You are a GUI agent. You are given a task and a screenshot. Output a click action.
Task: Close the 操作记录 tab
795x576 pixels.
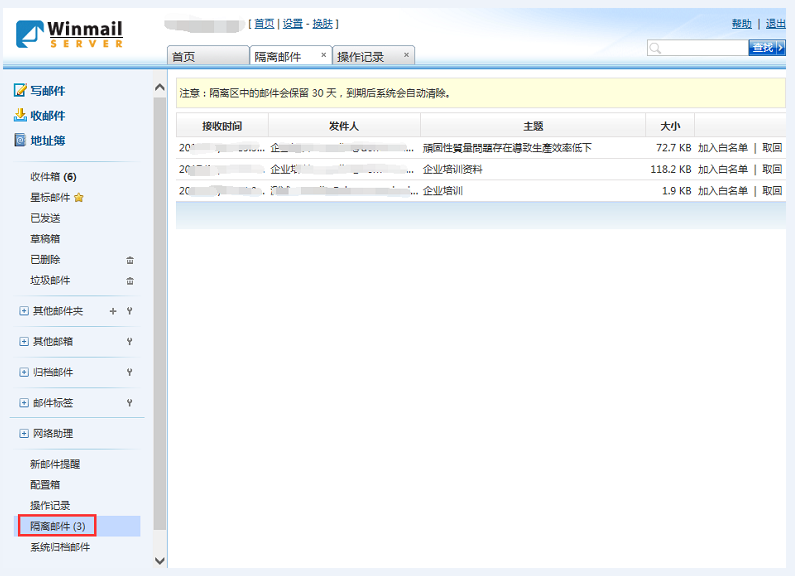[406, 55]
